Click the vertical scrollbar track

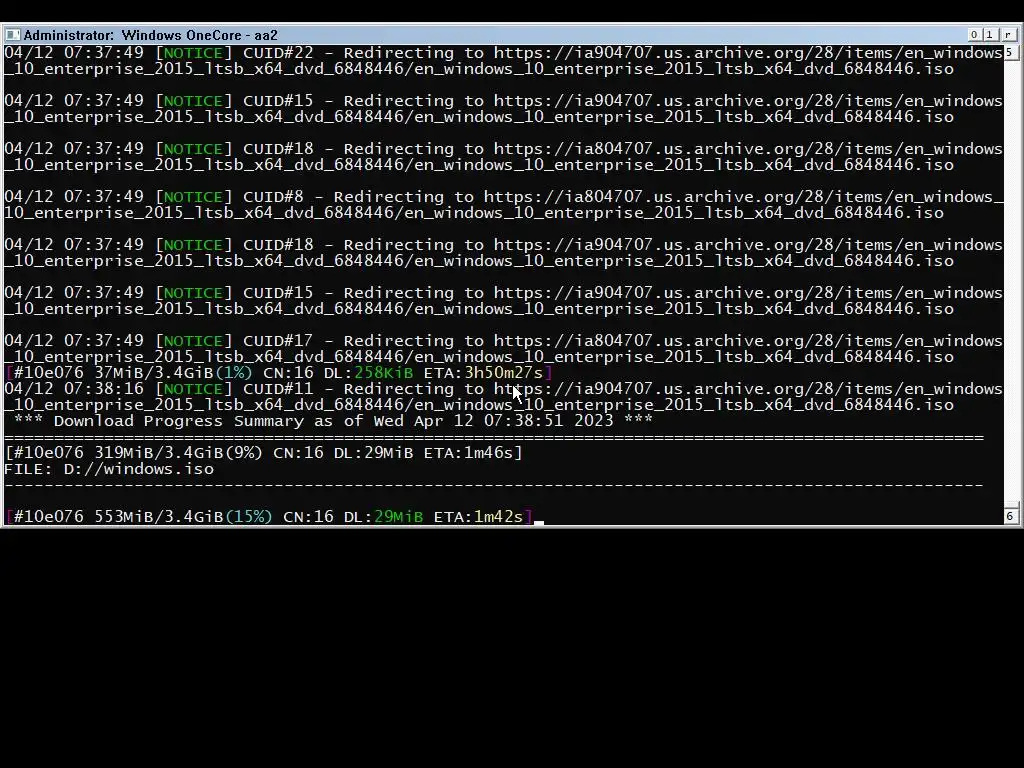click(1010, 283)
